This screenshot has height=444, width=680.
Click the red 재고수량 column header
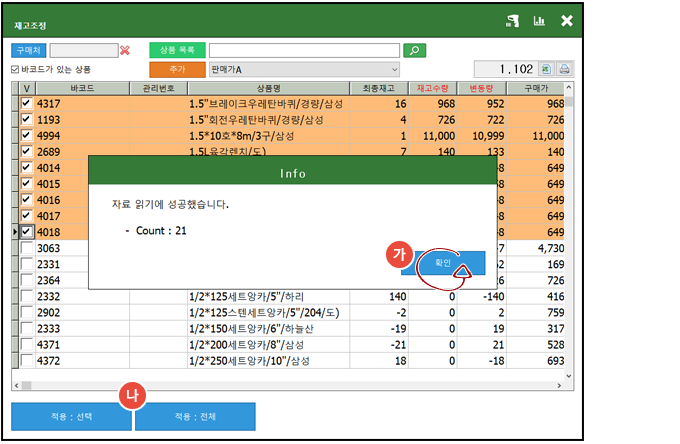433,88
